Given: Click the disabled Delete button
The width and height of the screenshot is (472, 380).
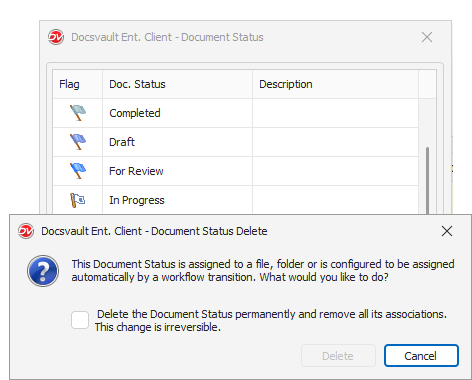Looking at the screenshot, I should 338,356.
